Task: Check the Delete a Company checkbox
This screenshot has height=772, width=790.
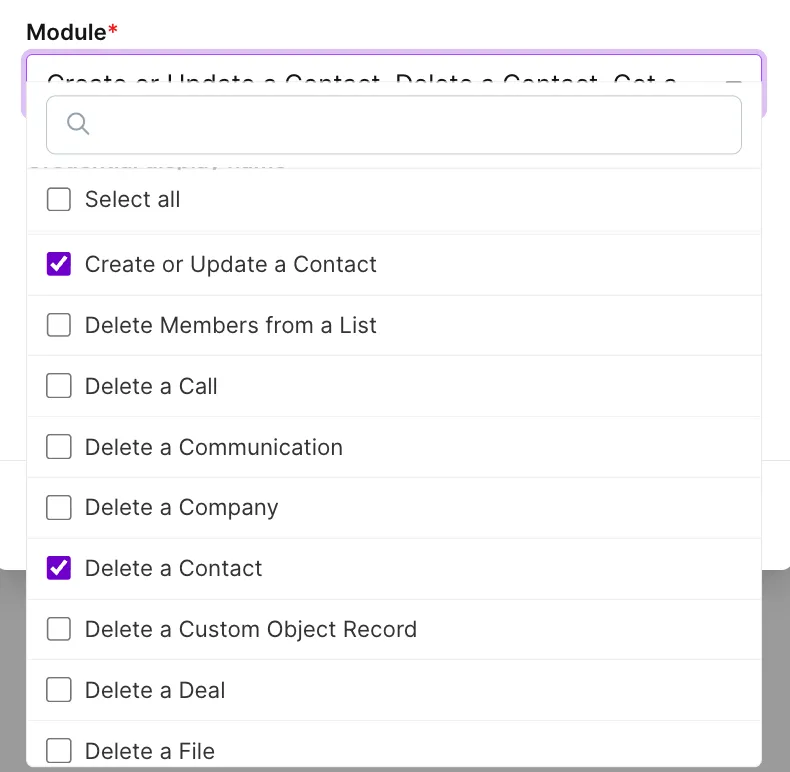Action: point(59,507)
